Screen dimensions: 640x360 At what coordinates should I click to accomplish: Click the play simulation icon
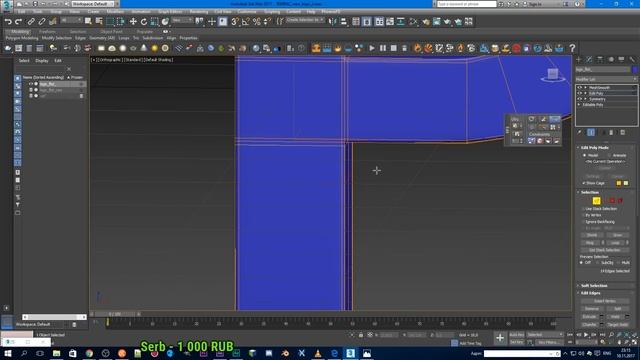point(372,48)
